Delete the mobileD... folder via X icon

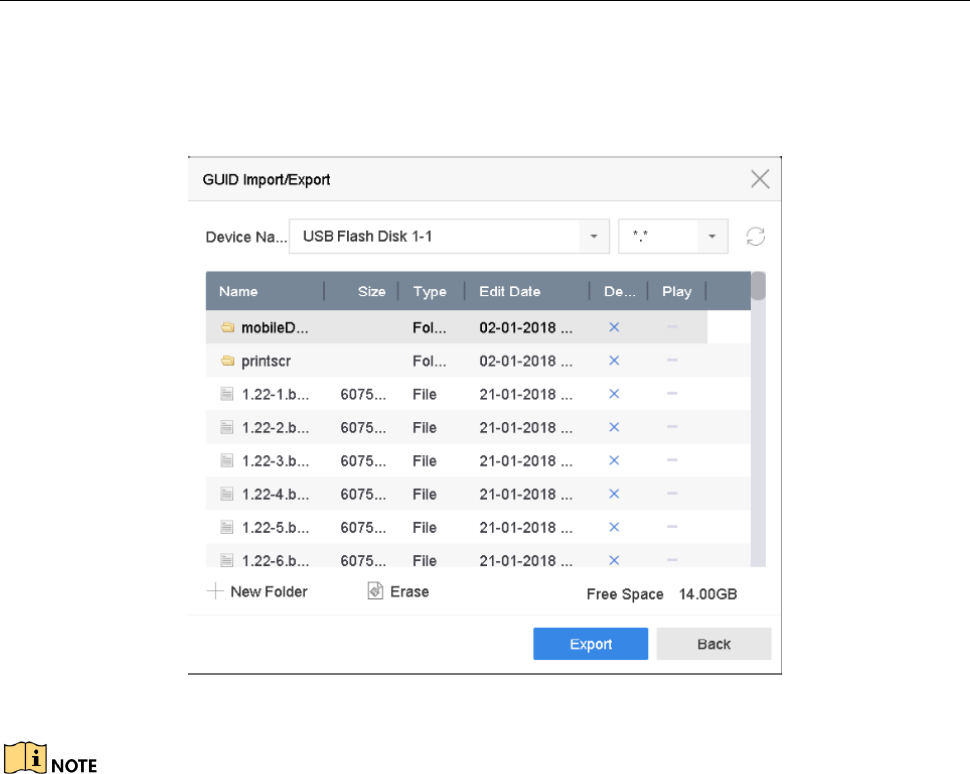pos(614,327)
